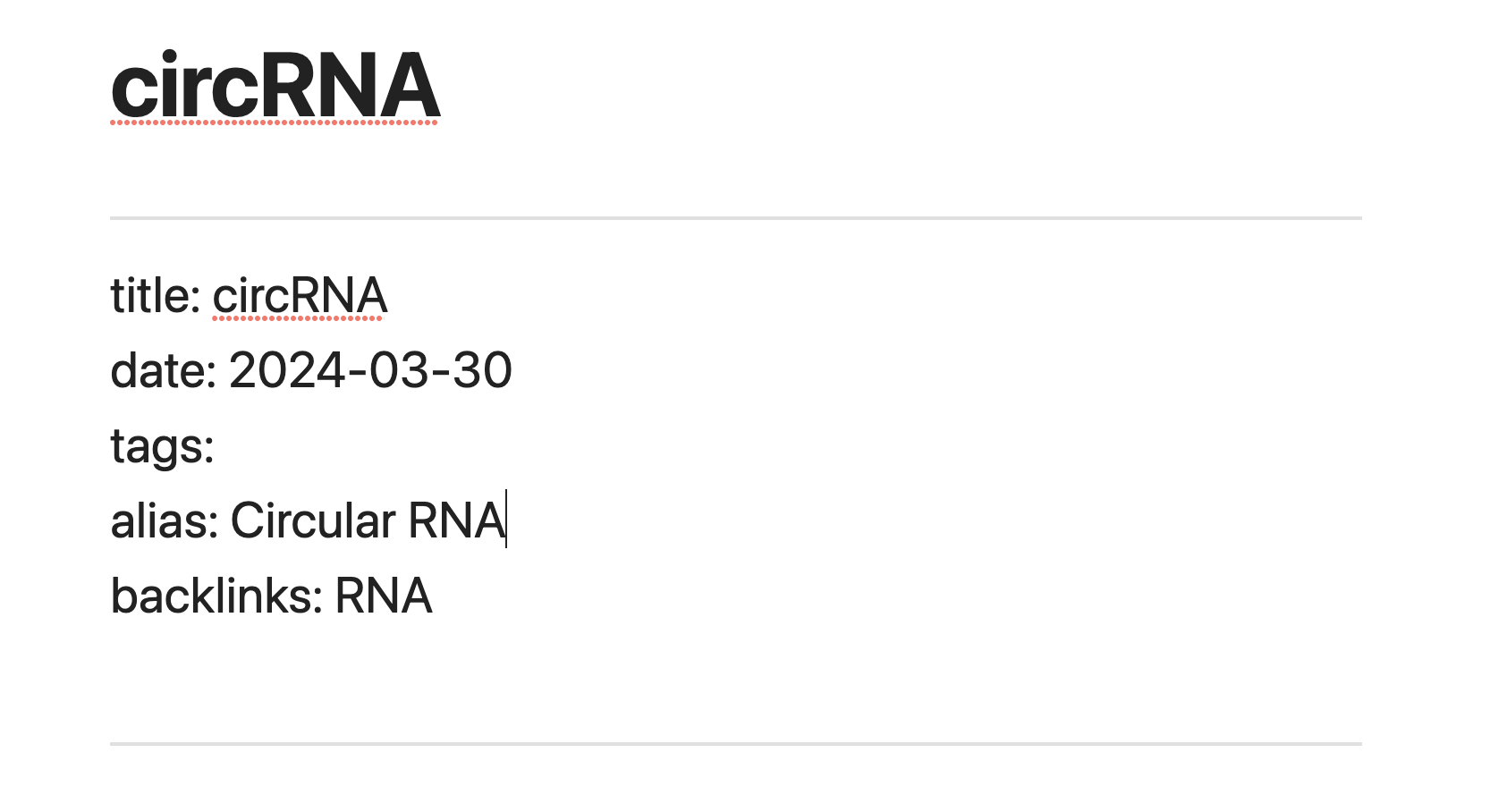
Task: Click the lower horizontal divider line
Action: point(735,743)
